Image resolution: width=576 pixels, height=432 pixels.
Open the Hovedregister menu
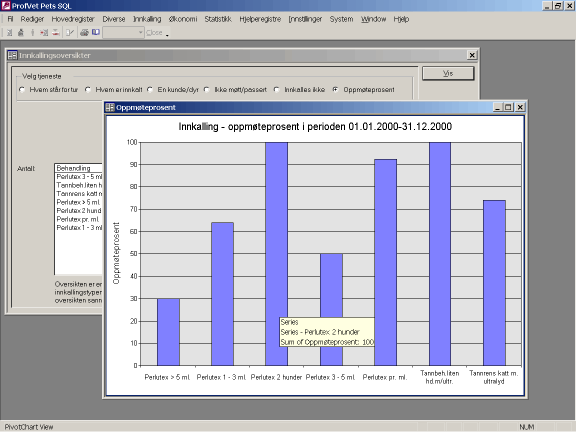pyautogui.click(x=73, y=19)
